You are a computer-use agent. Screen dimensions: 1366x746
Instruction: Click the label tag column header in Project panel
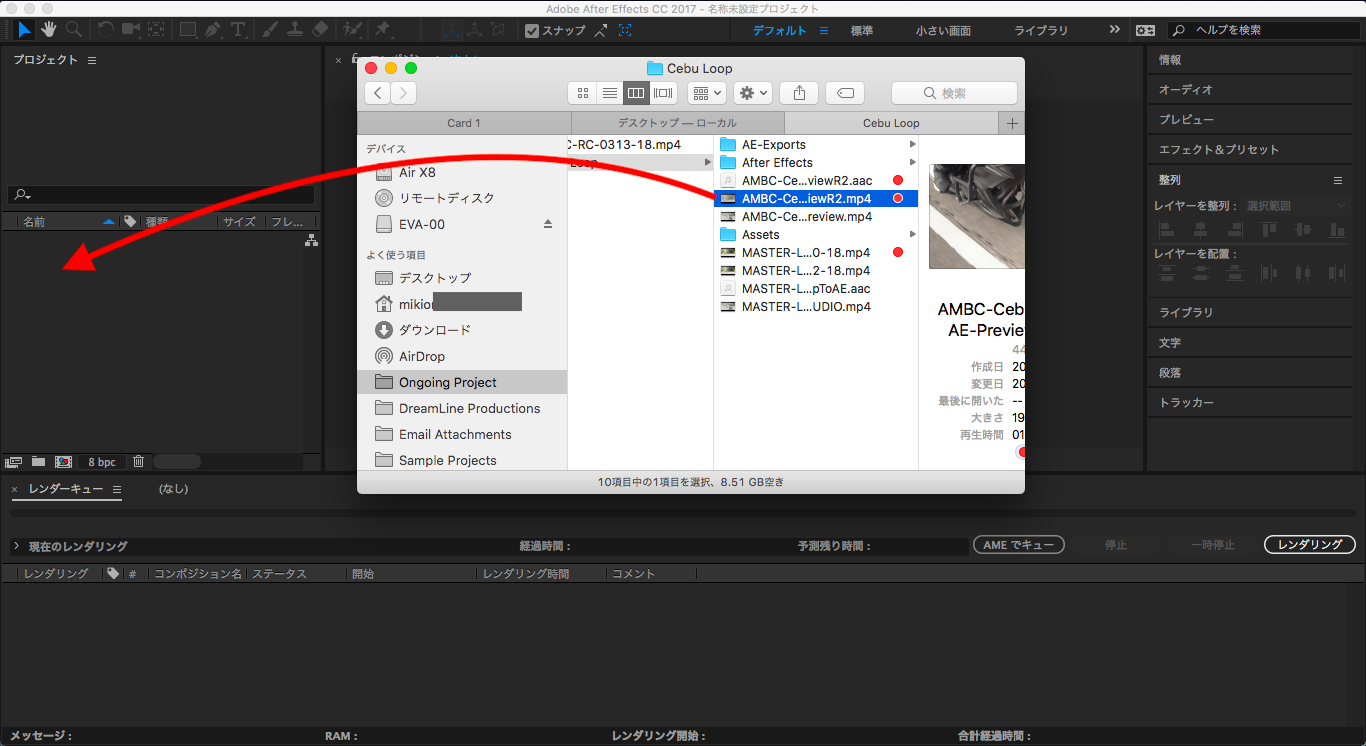coord(130,222)
